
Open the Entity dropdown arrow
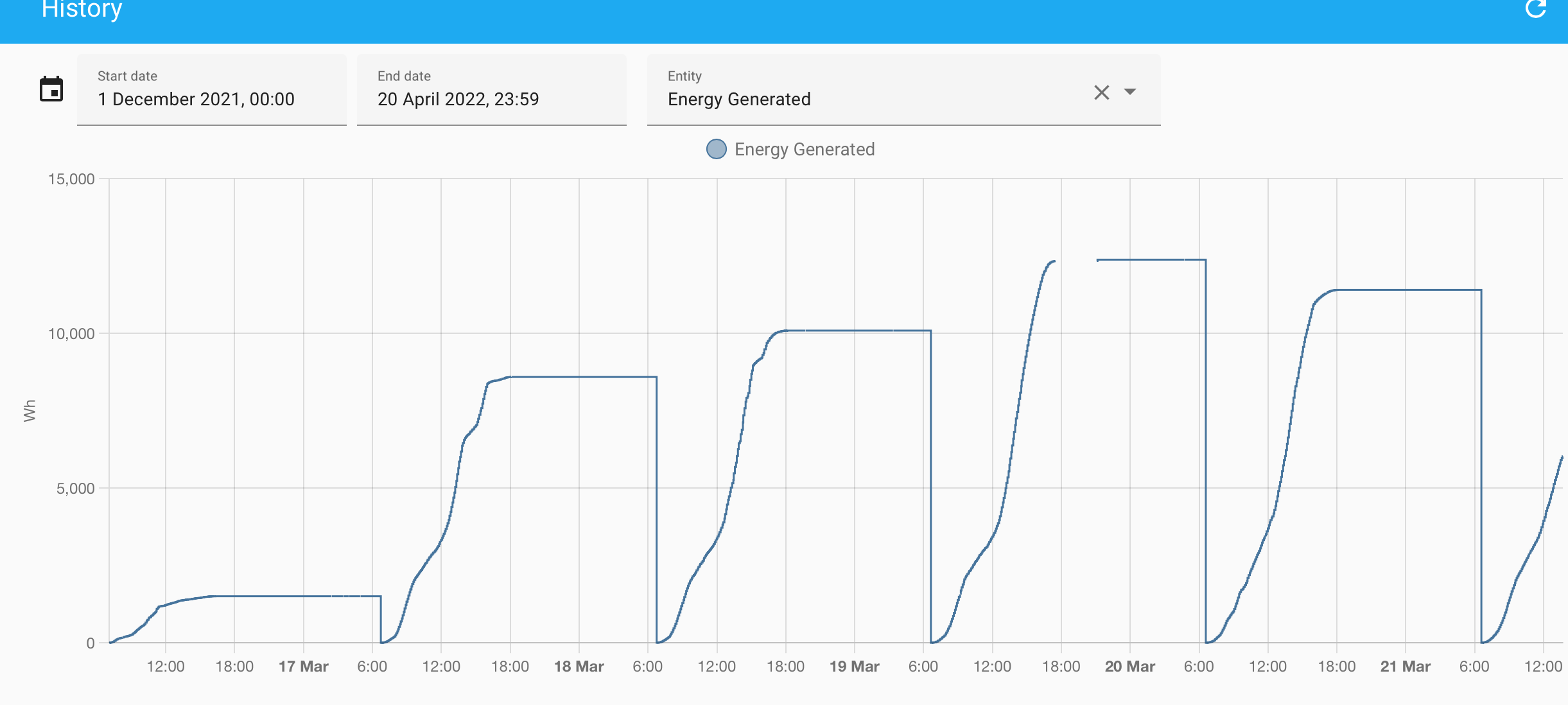click(1130, 92)
